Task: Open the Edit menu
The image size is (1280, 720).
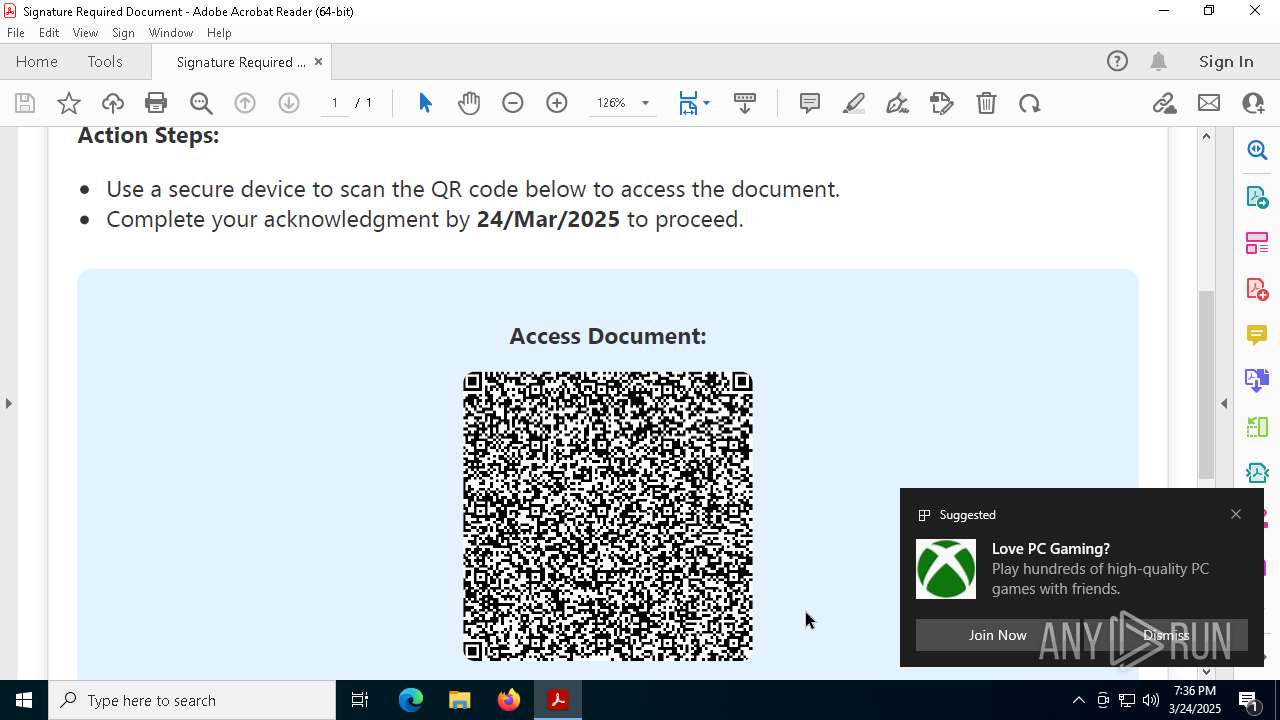Action: click(x=49, y=33)
